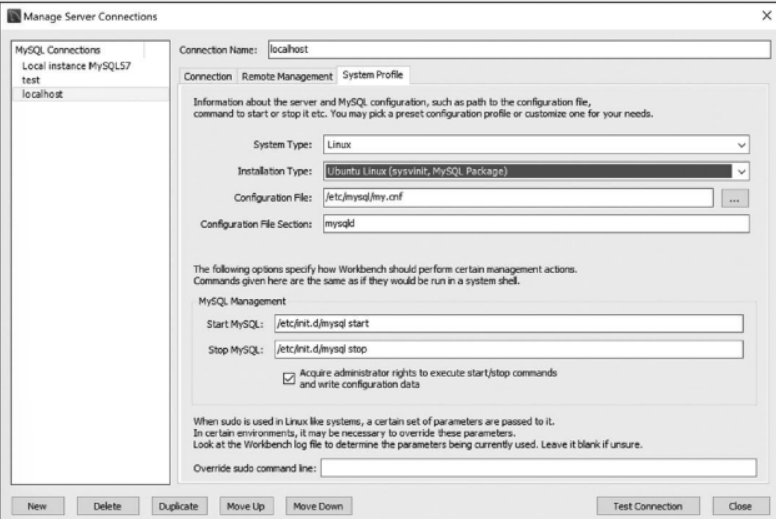This screenshot has width=776, height=519.
Task: Click the Override sudo command line field
Action: pos(538,468)
